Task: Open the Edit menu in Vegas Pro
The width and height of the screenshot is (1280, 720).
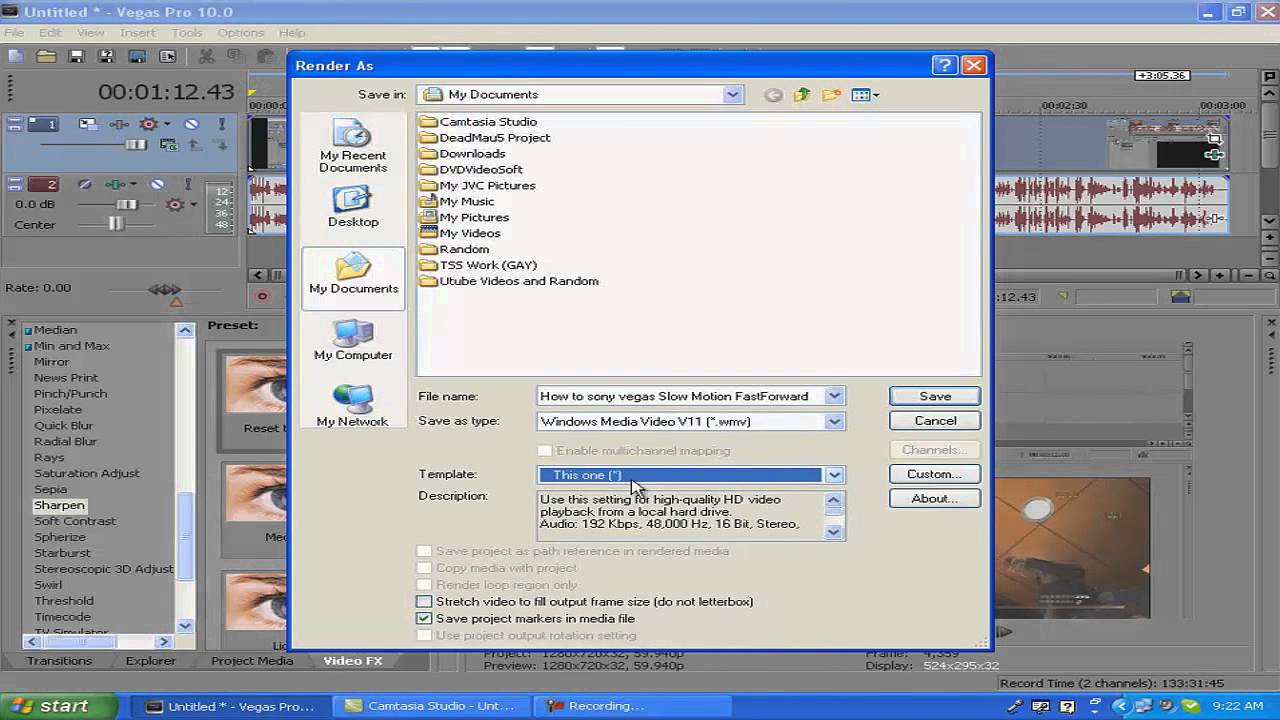Action: 50,33
